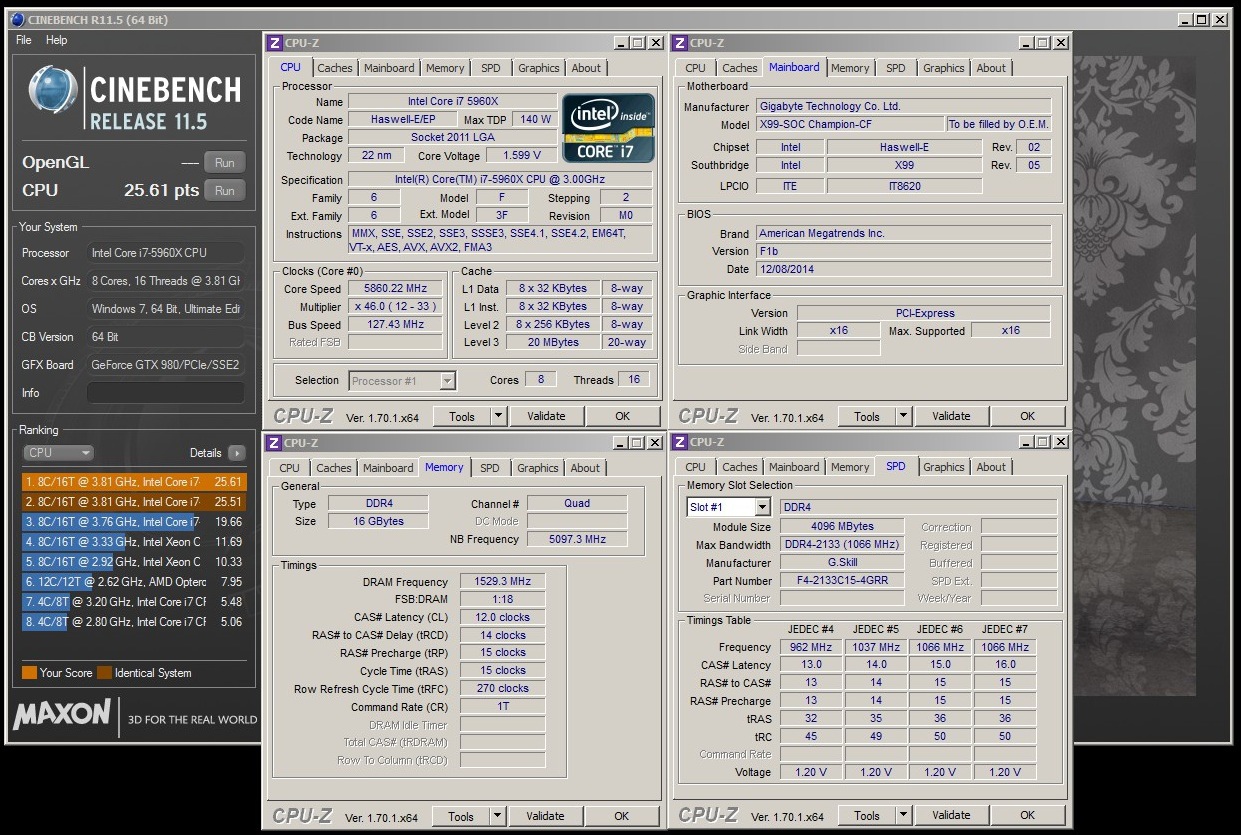Open Mainboard tab in Memory window
1241x835 pixels.
tap(388, 468)
